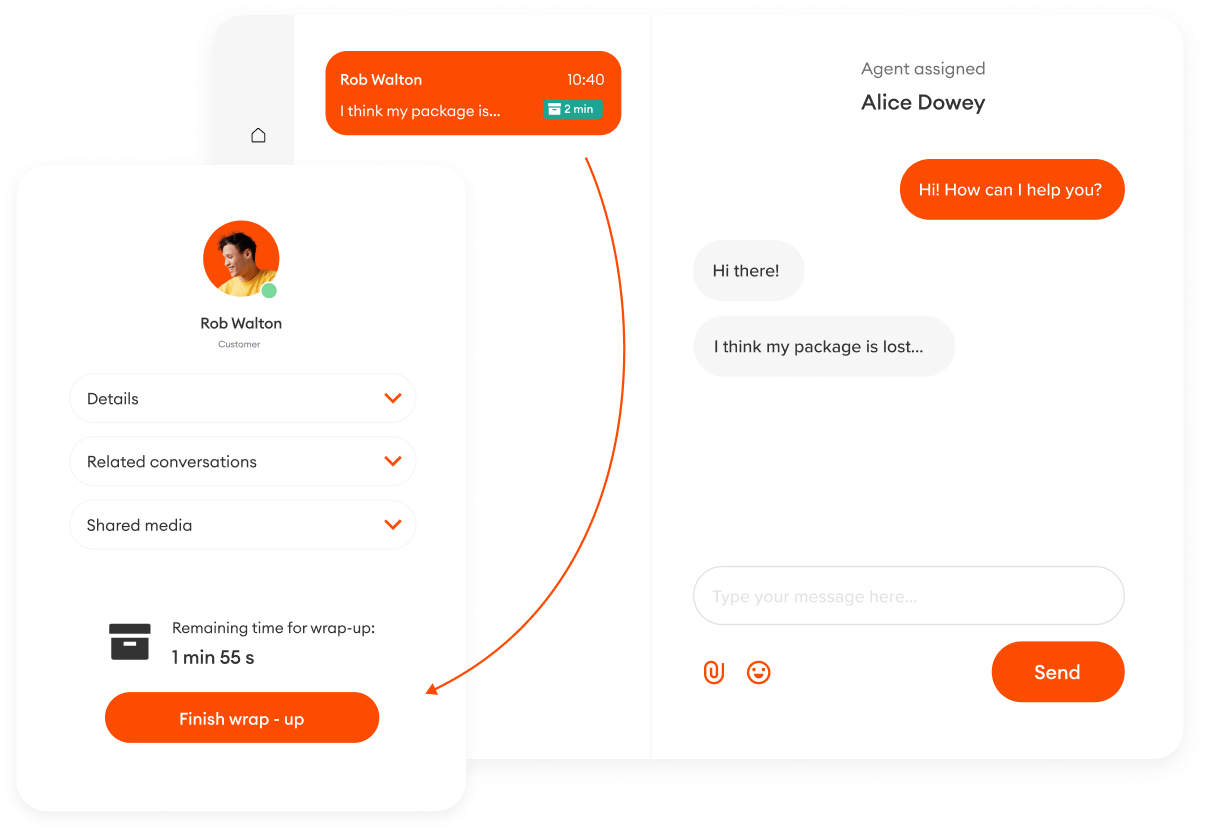Click the 2 min wrap-up badge
The width and height of the screenshot is (1205, 832).
click(573, 109)
